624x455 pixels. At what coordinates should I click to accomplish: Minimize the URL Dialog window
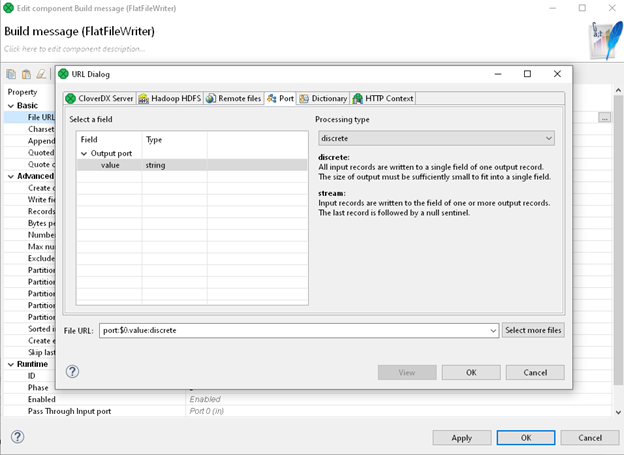point(498,74)
